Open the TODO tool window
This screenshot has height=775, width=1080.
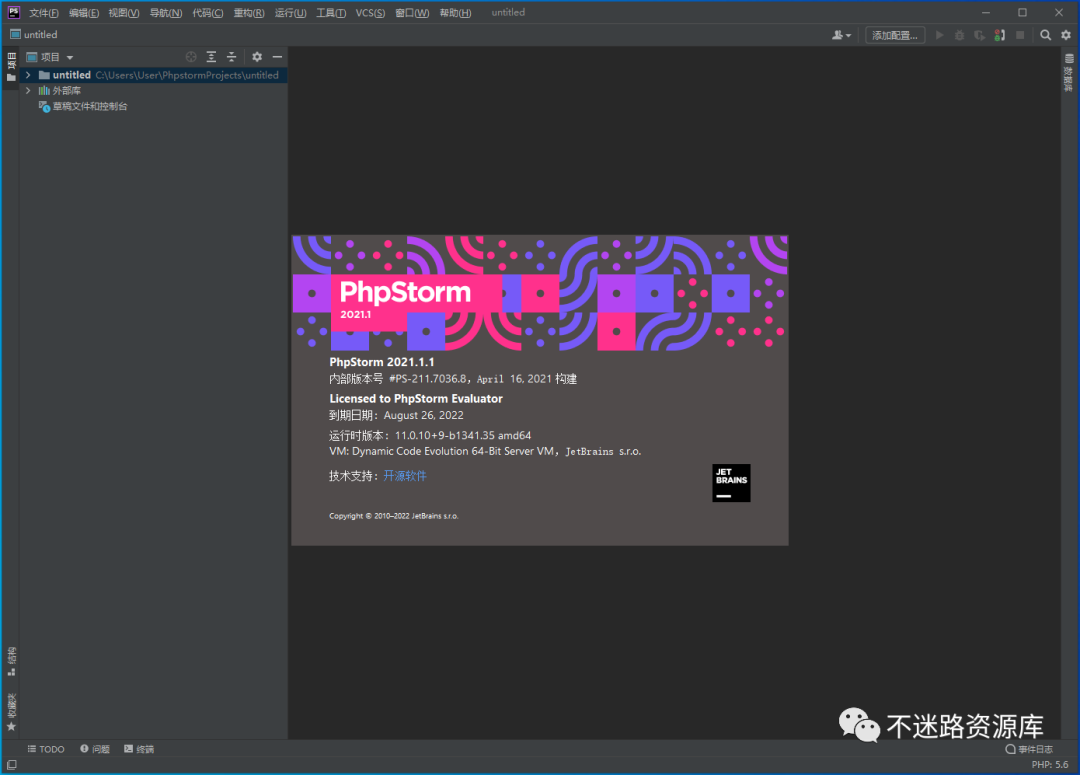46,749
